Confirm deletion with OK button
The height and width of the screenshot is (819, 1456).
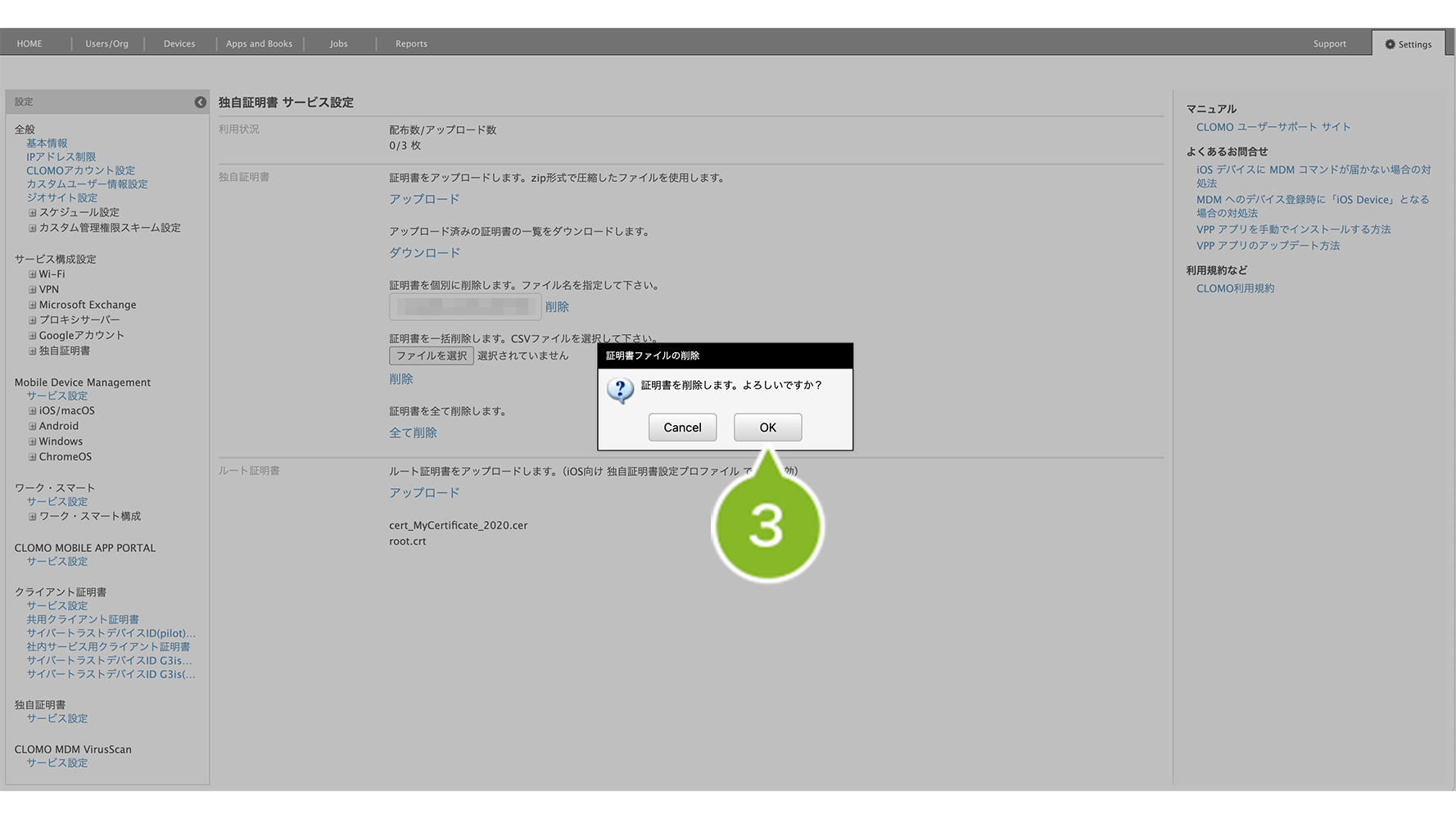[x=767, y=428]
